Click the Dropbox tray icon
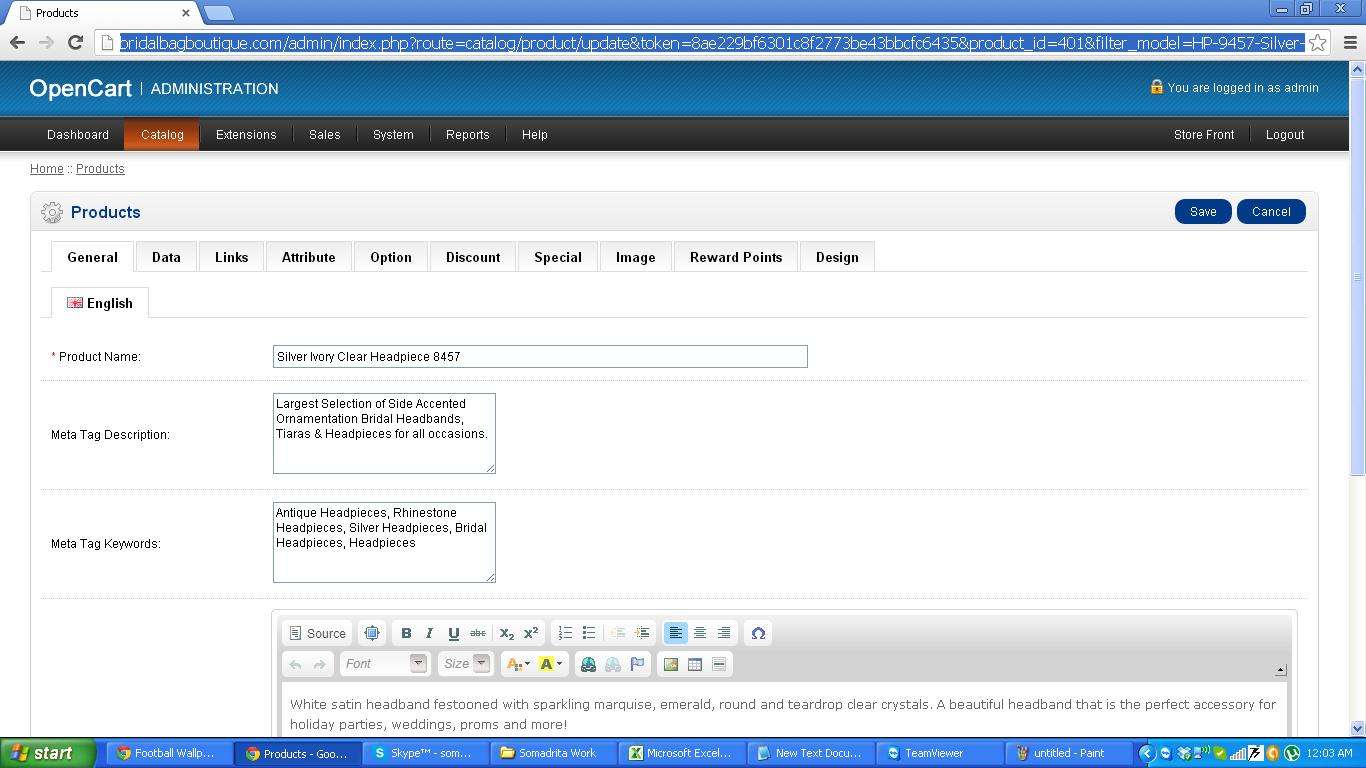The height and width of the screenshot is (768, 1366). coord(1184,753)
